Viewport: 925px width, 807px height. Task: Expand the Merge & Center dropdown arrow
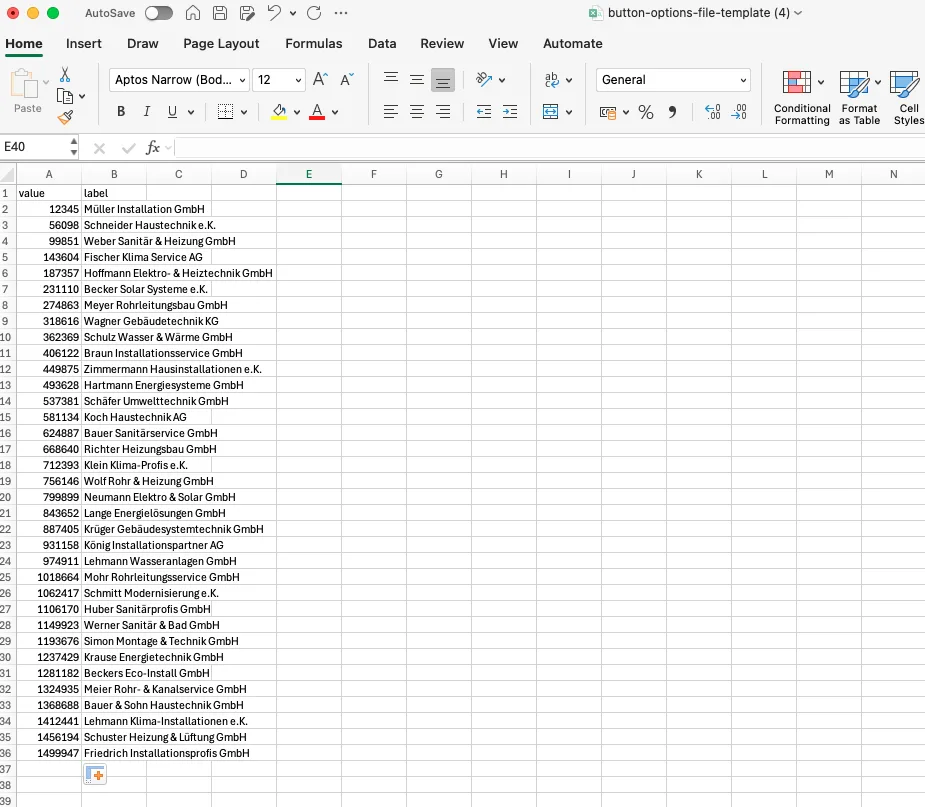(x=569, y=112)
